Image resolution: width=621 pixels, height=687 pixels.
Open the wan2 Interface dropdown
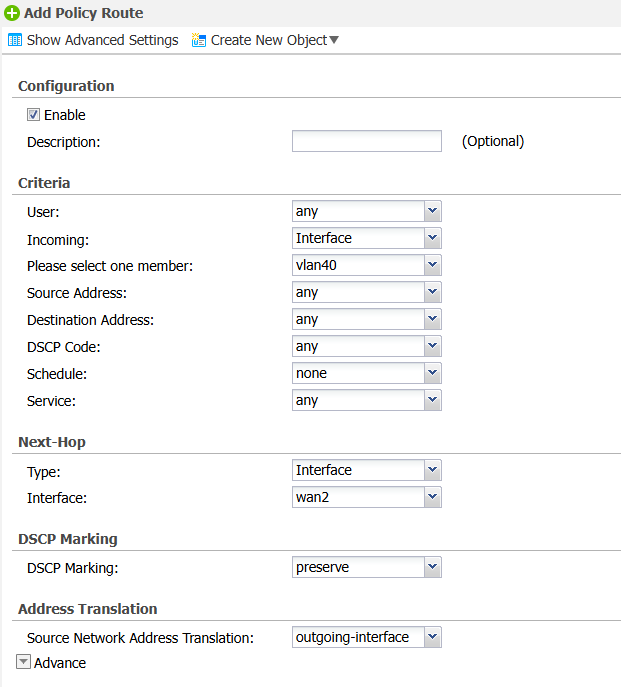coord(367,497)
